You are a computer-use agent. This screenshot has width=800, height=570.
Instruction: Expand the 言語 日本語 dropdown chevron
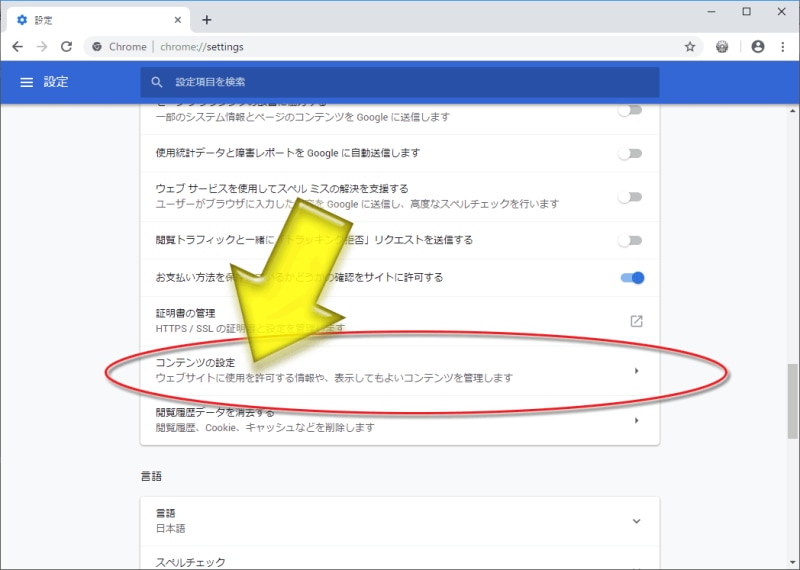click(x=636, y=521)
